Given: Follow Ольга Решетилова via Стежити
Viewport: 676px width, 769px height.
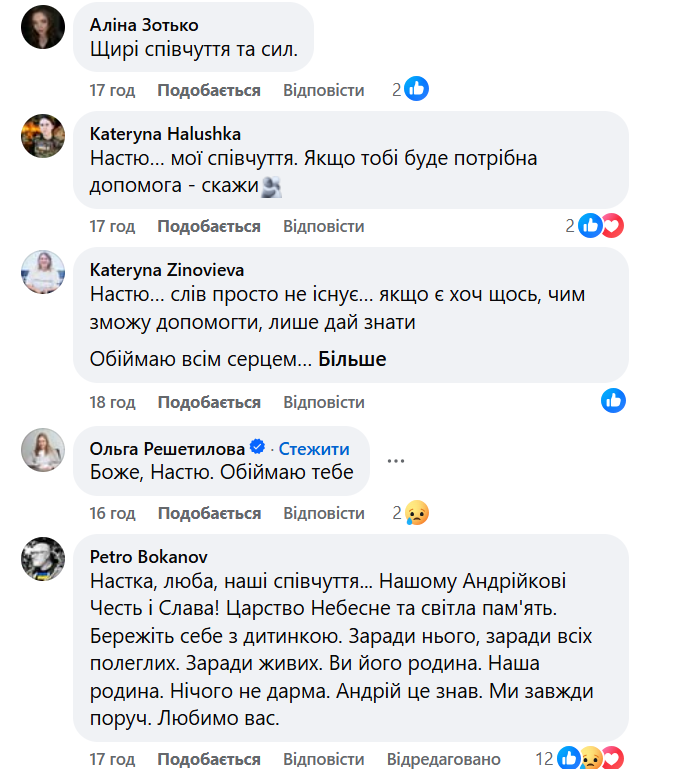Looking at the screenshot, I should [314, 448].
